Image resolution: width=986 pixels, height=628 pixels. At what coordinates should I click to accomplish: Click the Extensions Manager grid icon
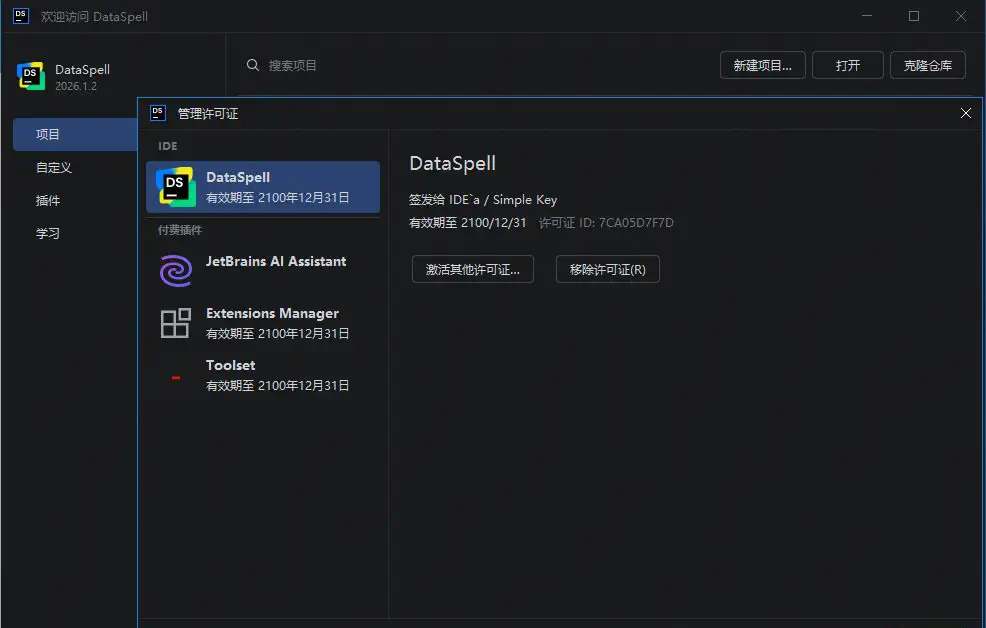click(x=175, y=323)
